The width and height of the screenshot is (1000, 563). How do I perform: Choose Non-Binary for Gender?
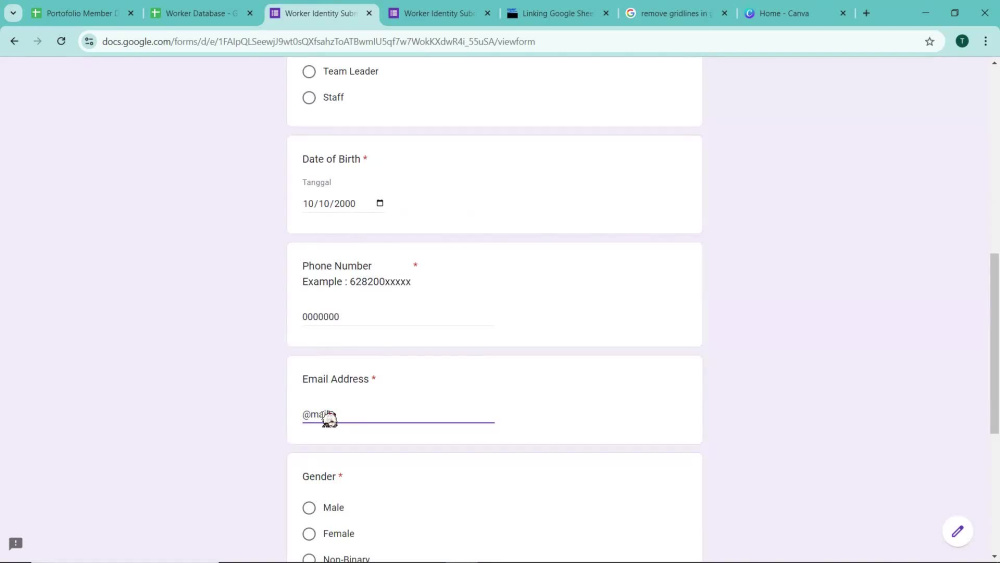point(309,559)
